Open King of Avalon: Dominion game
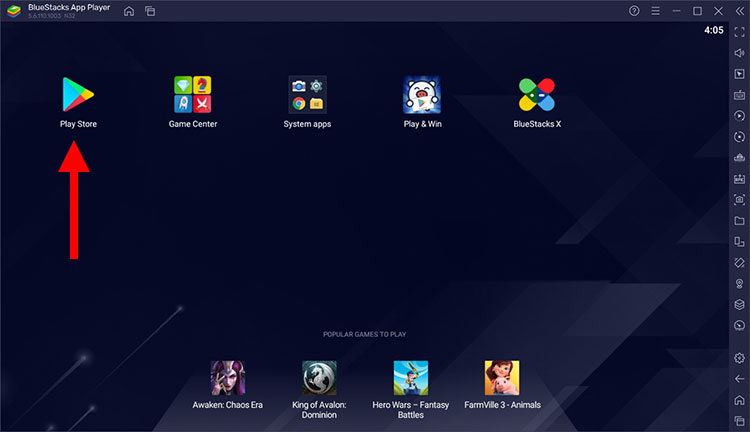Image resolution: width=750 pixels, height=432 pixels. pos(319,378)
